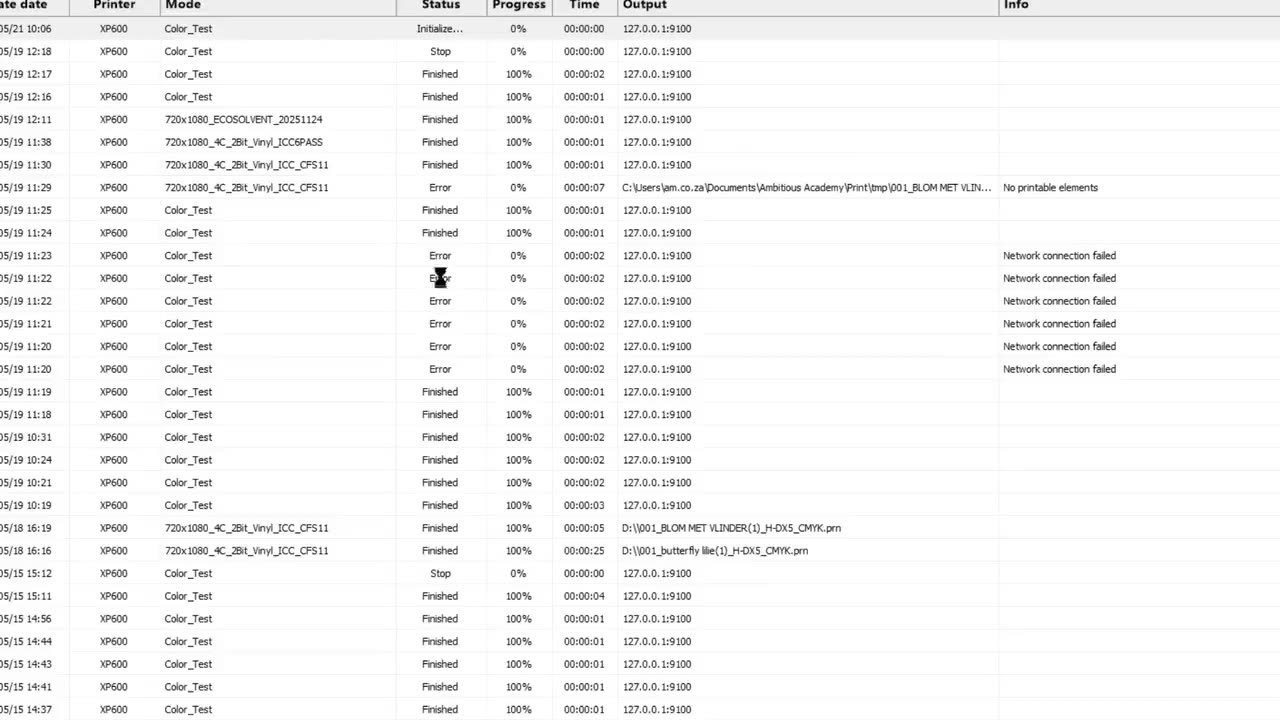Select the finished Color_Test job at 14:37
Viewport: 1280px width, 720px height.
(640, 709)
